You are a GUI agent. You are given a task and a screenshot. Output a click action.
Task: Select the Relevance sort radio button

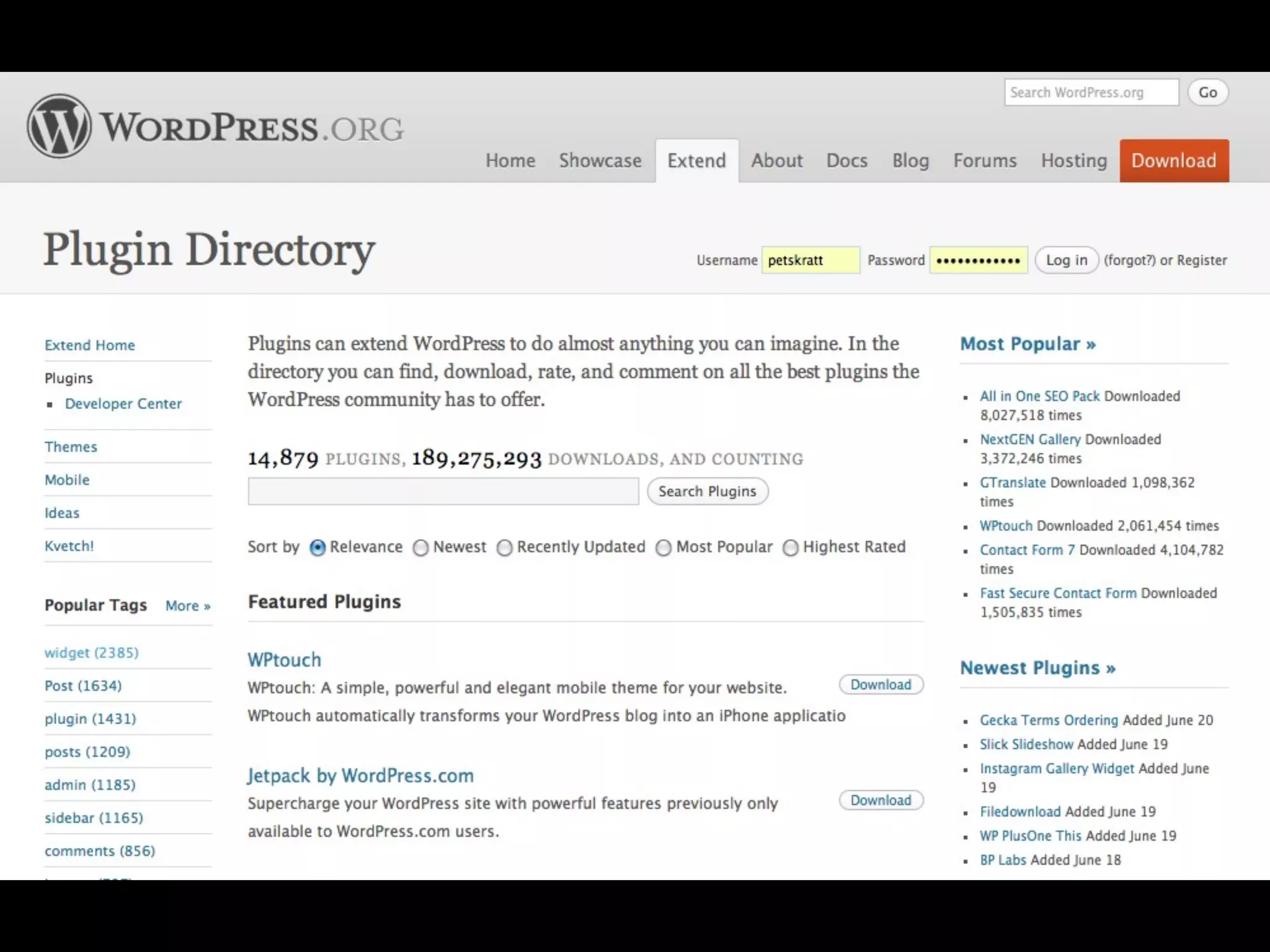pos(317,548)
